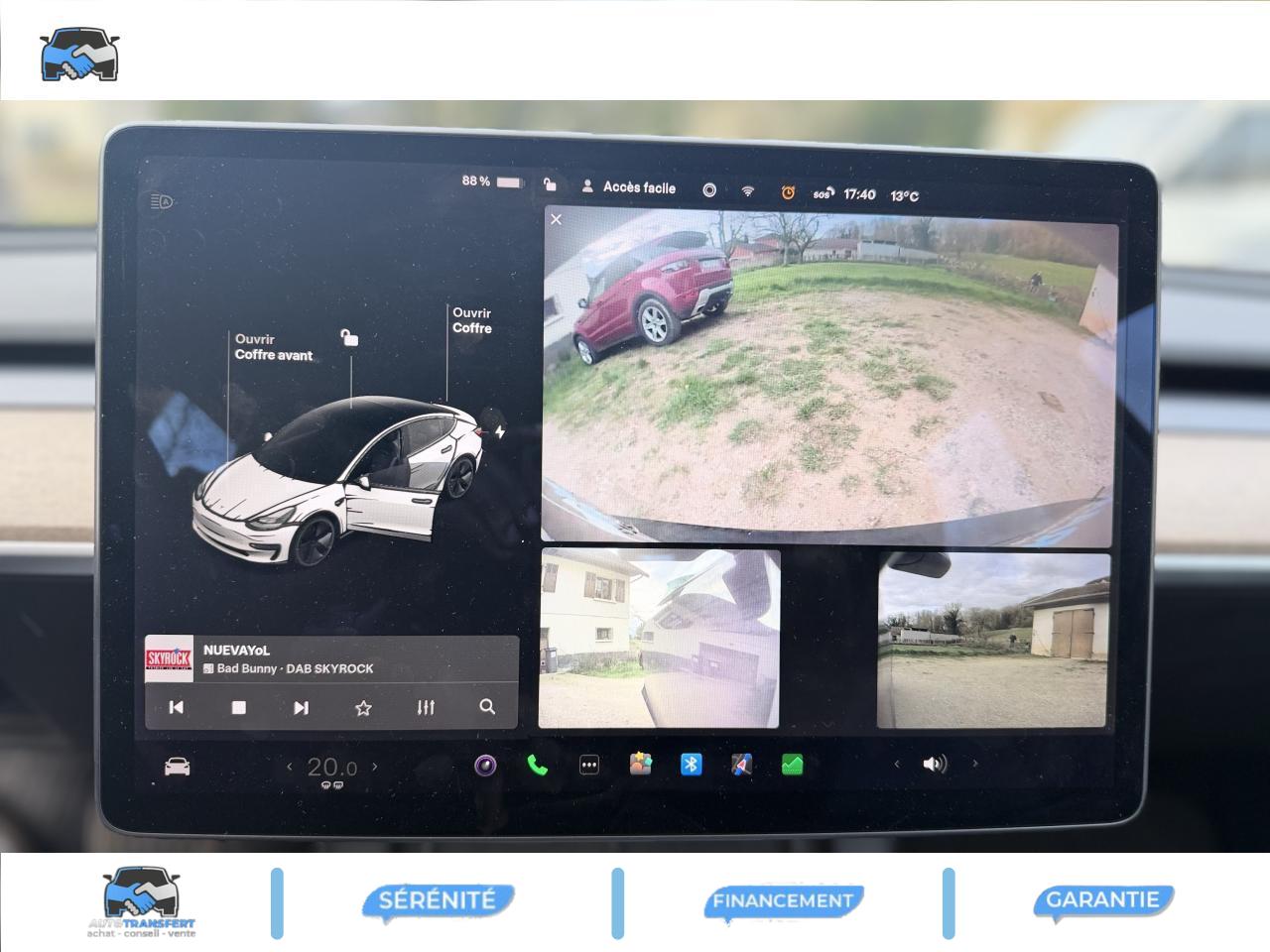Toggle the door lock in status bar
This screenshot has width=1270, height=952.
(550, 184)
